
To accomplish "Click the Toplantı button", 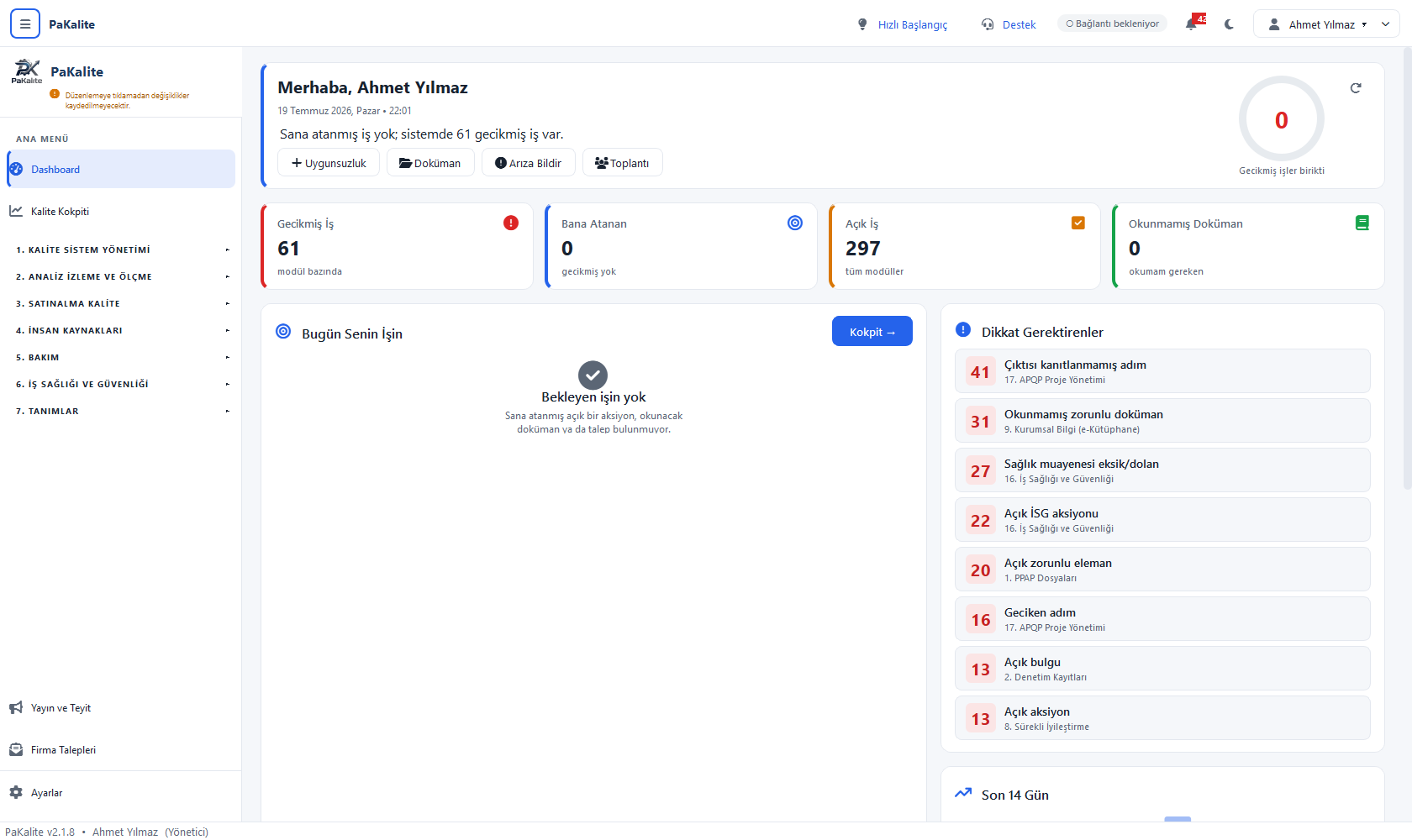I will tap(623, 163).
